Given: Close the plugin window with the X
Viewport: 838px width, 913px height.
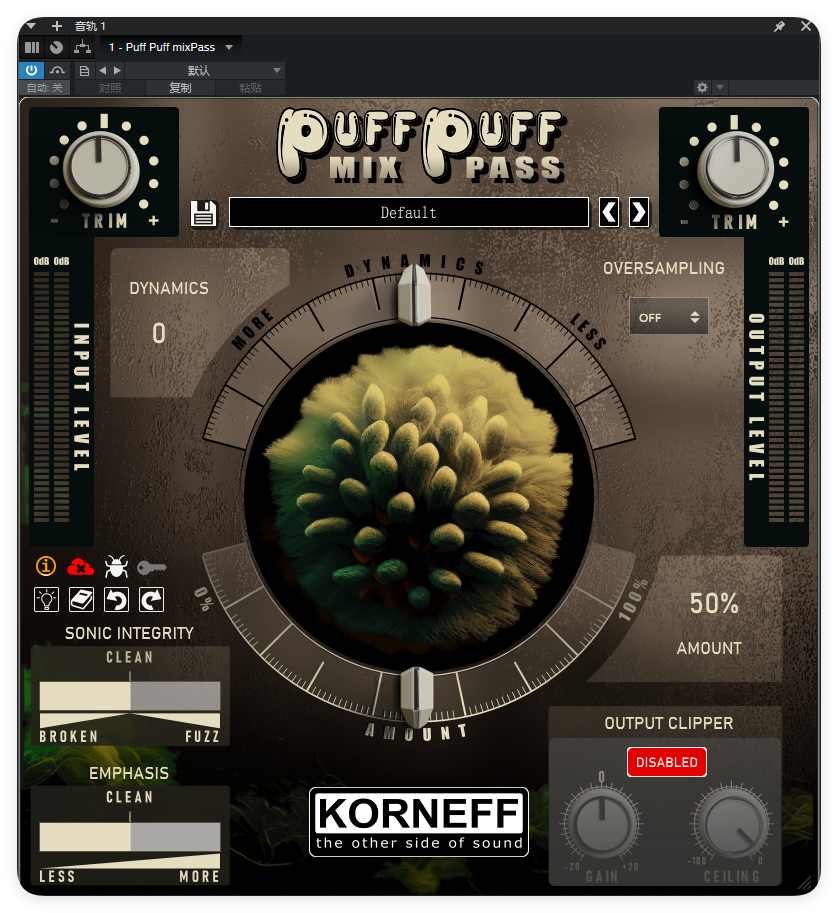Looking at the screenshot, I should pyautogui.click(x=806, y=26).
